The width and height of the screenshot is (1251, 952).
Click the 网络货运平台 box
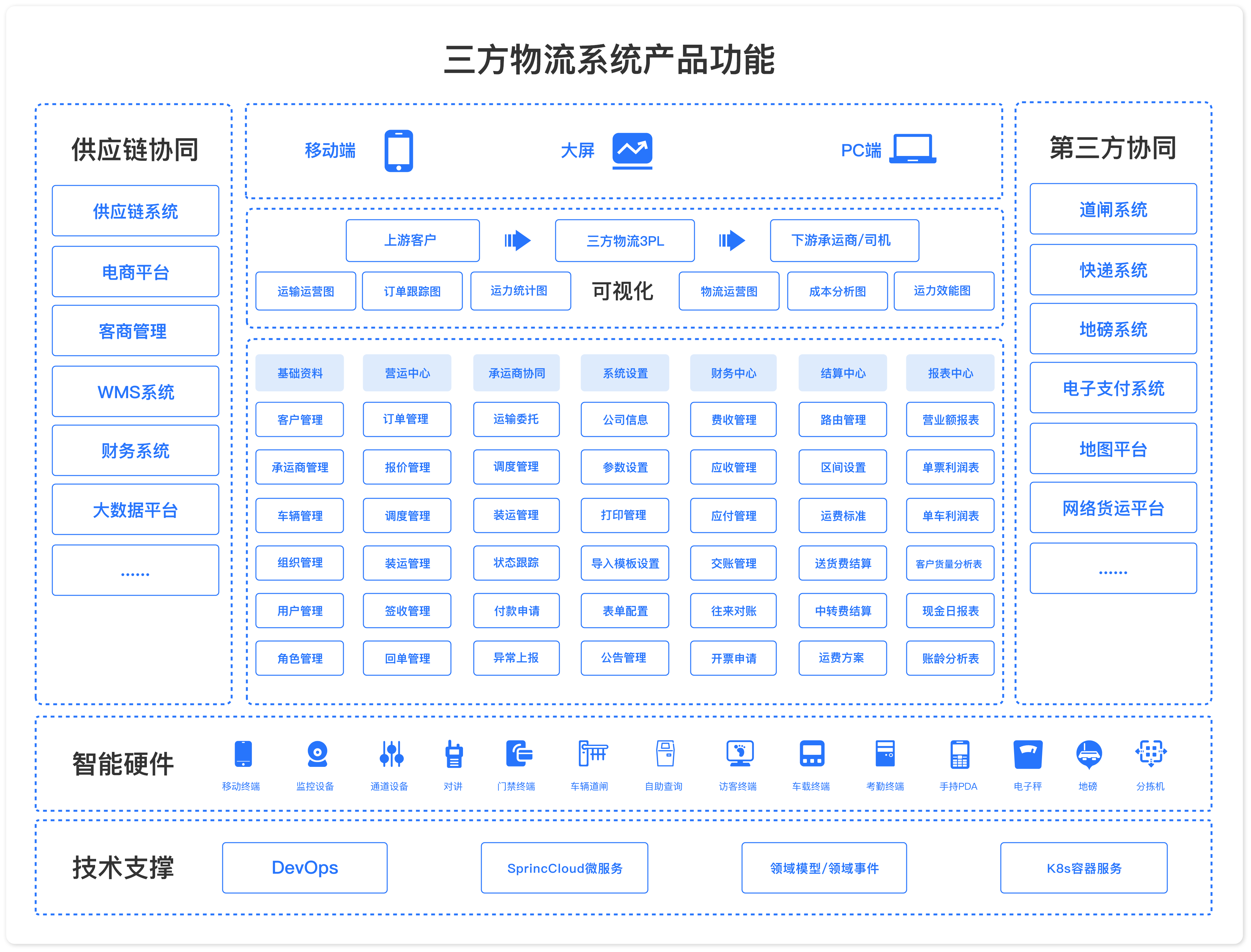pos(1113,508)
